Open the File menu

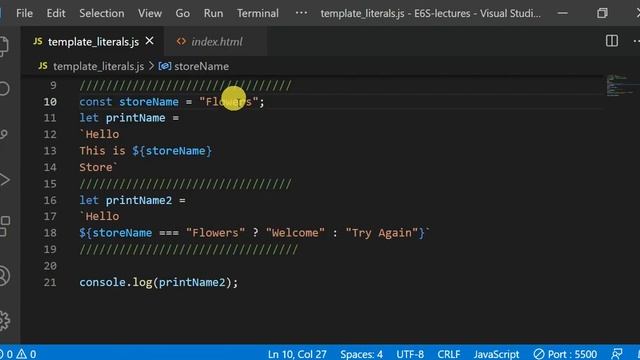pos(24,13)
